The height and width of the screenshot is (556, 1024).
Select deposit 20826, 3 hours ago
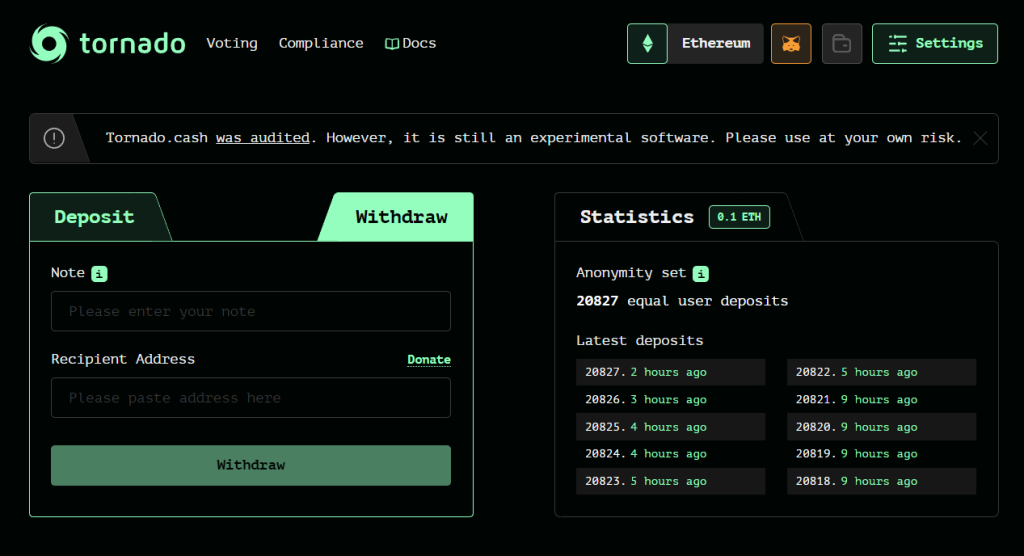pyautogui.click(x=671, y=399)
